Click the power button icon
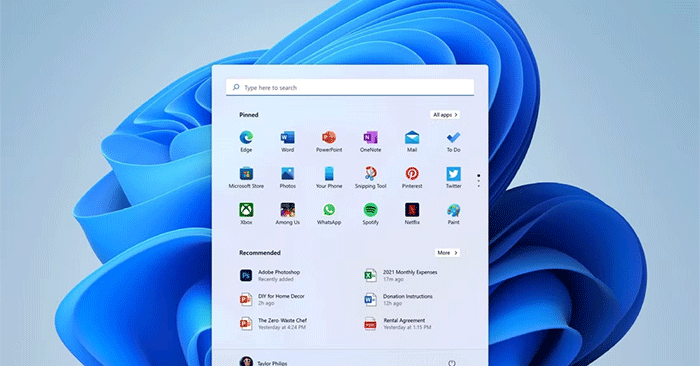This screenshot has height=366, width=700. click(451, 363)
